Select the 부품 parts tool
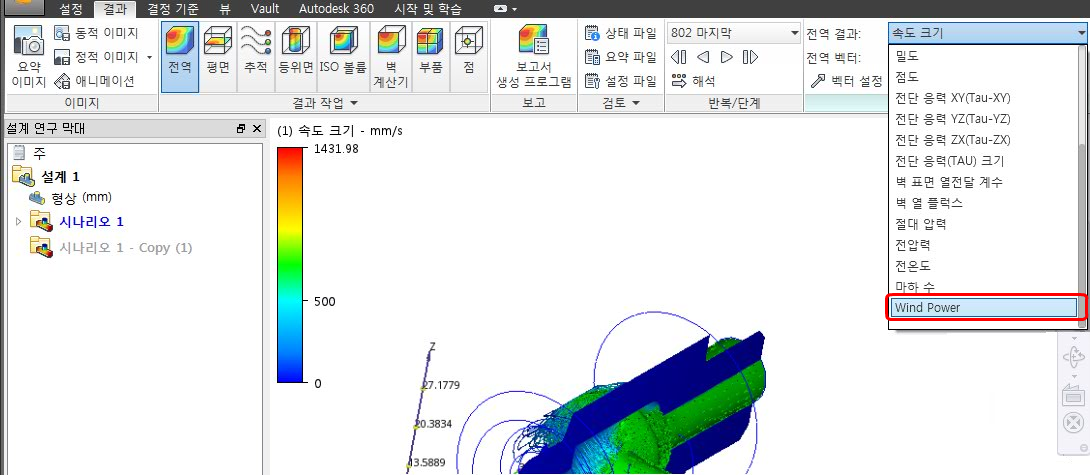The height and width of the screenshot is (476, 1090). 430,56
